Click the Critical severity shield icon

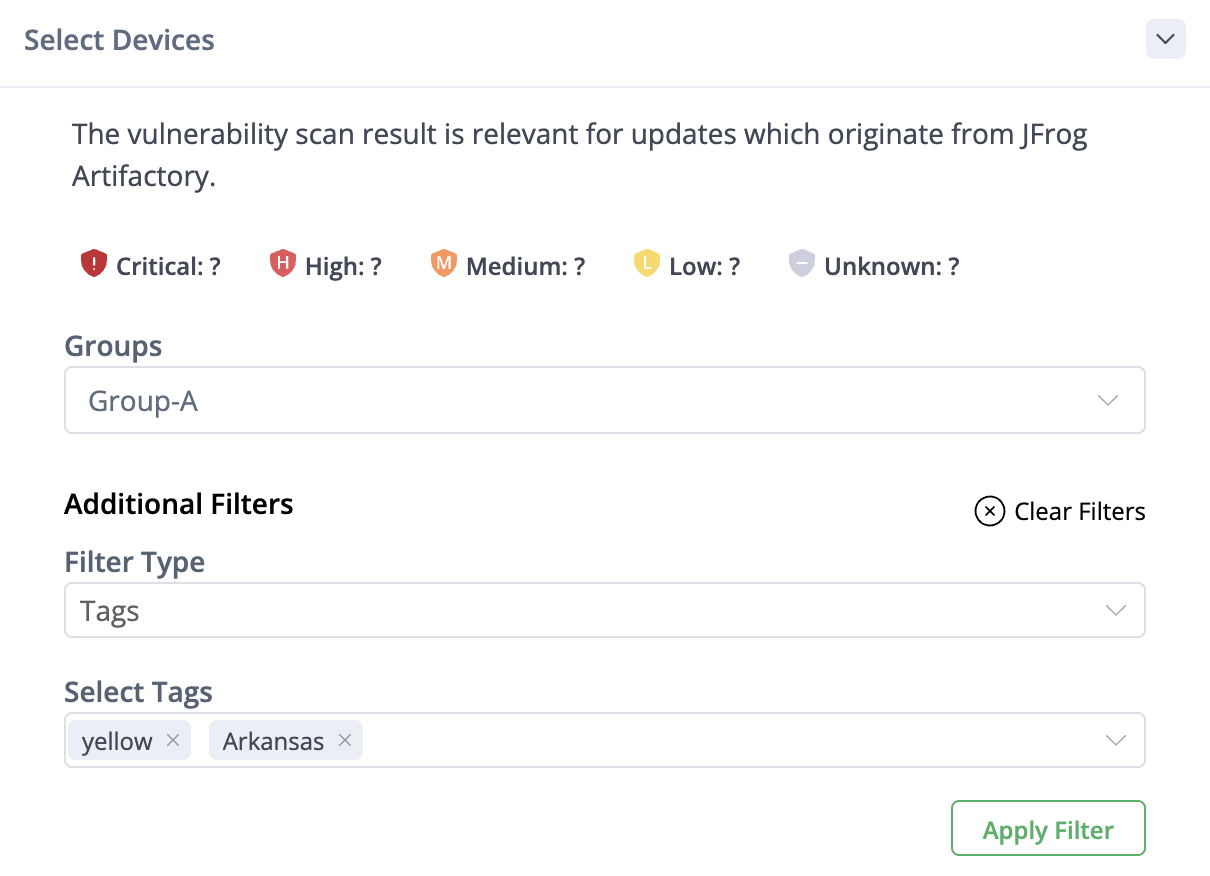coord(93,264)
